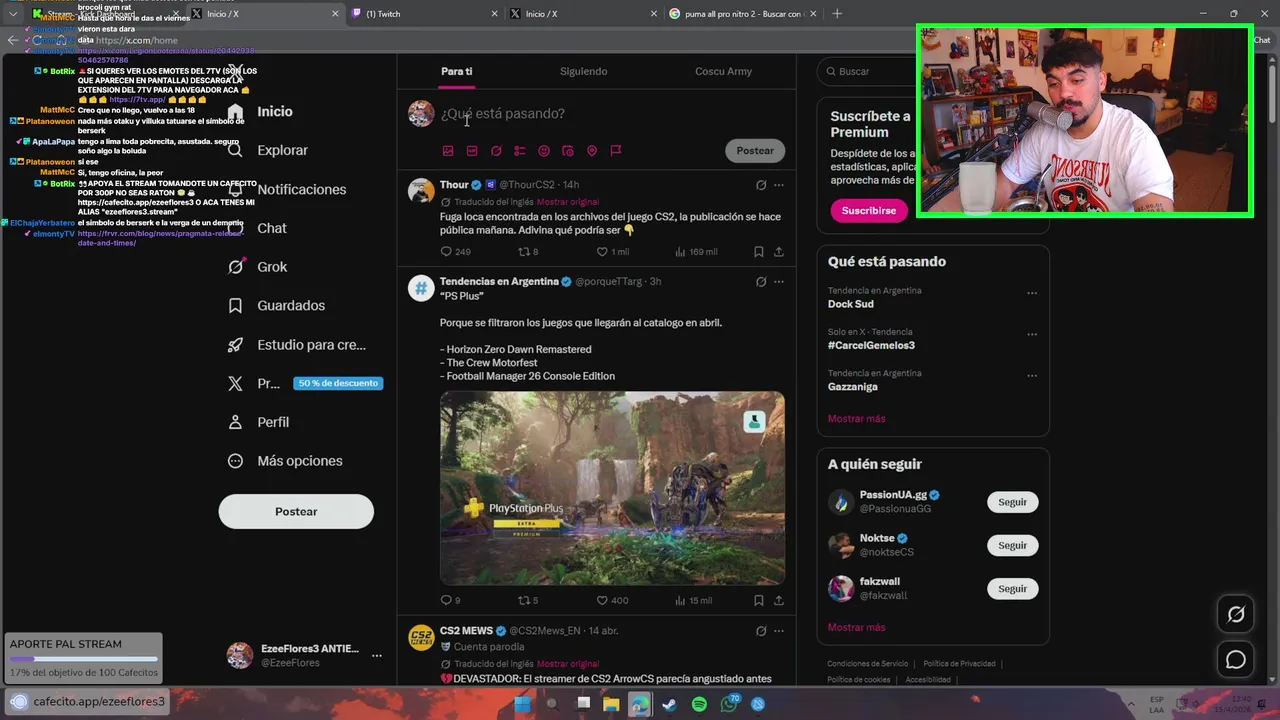Open options for Dock Sud trend

pos(1032,294)
